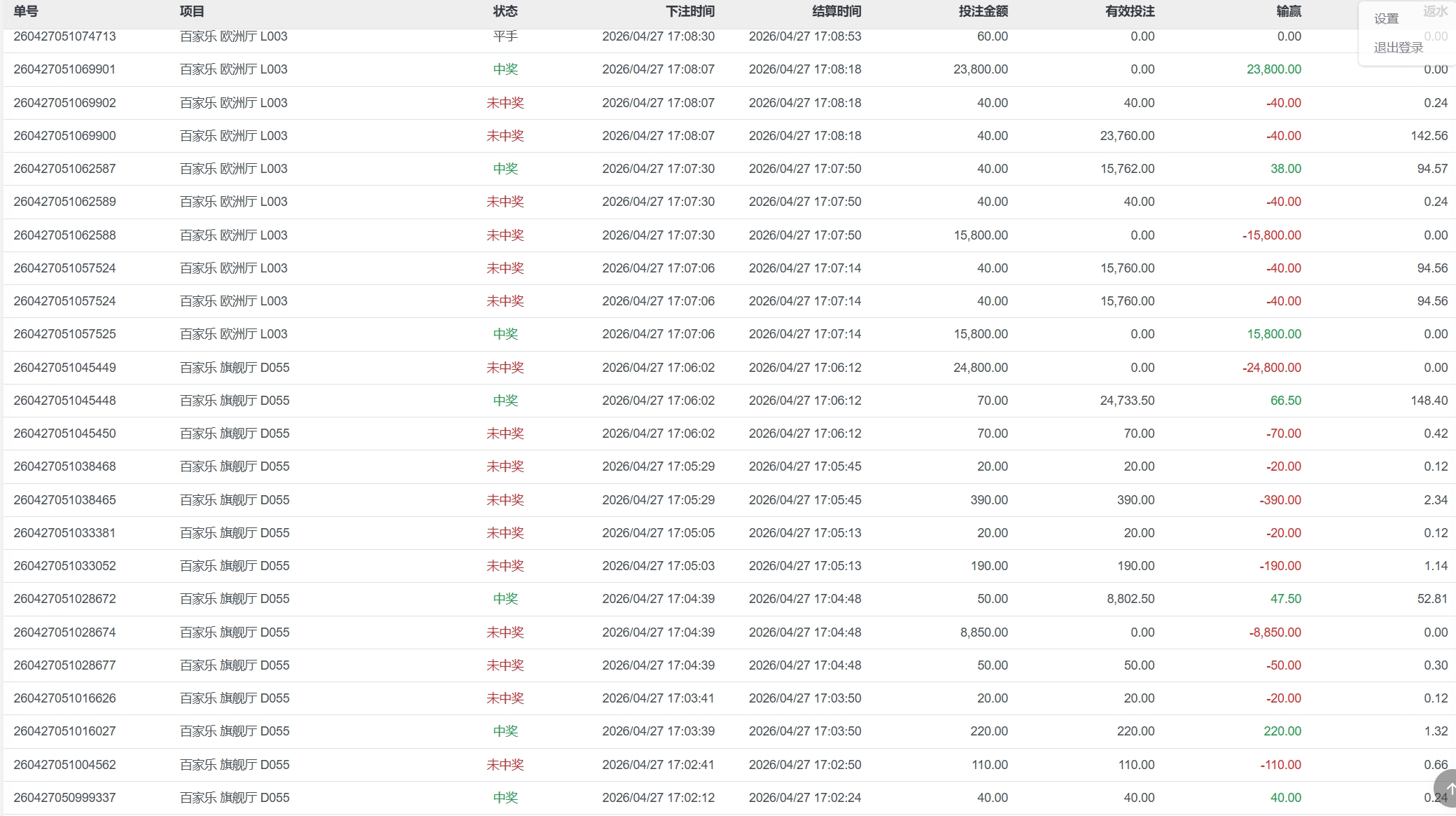This screenshot has height=816, width=1456.
Task: Click order number 260427050999337
Action: [x=64, y=798]
